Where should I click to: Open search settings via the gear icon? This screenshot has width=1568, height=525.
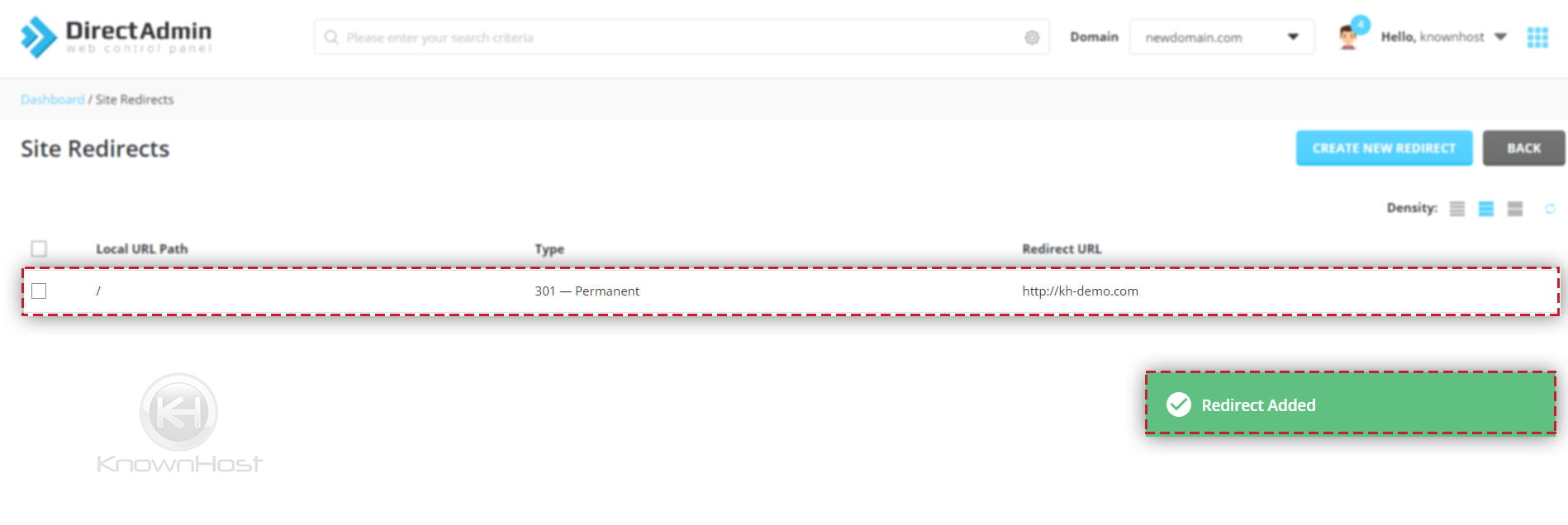(1032, 37)
